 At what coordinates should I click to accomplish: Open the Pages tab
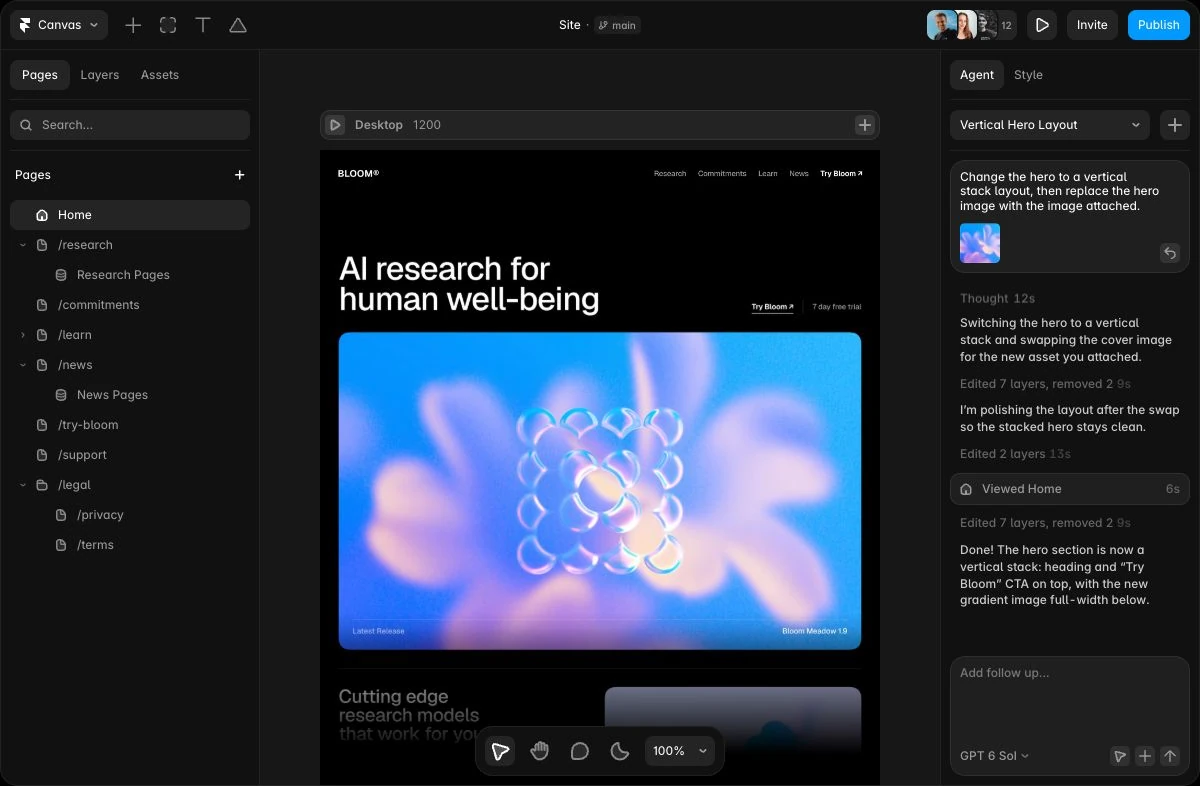(x=40, y=75)
